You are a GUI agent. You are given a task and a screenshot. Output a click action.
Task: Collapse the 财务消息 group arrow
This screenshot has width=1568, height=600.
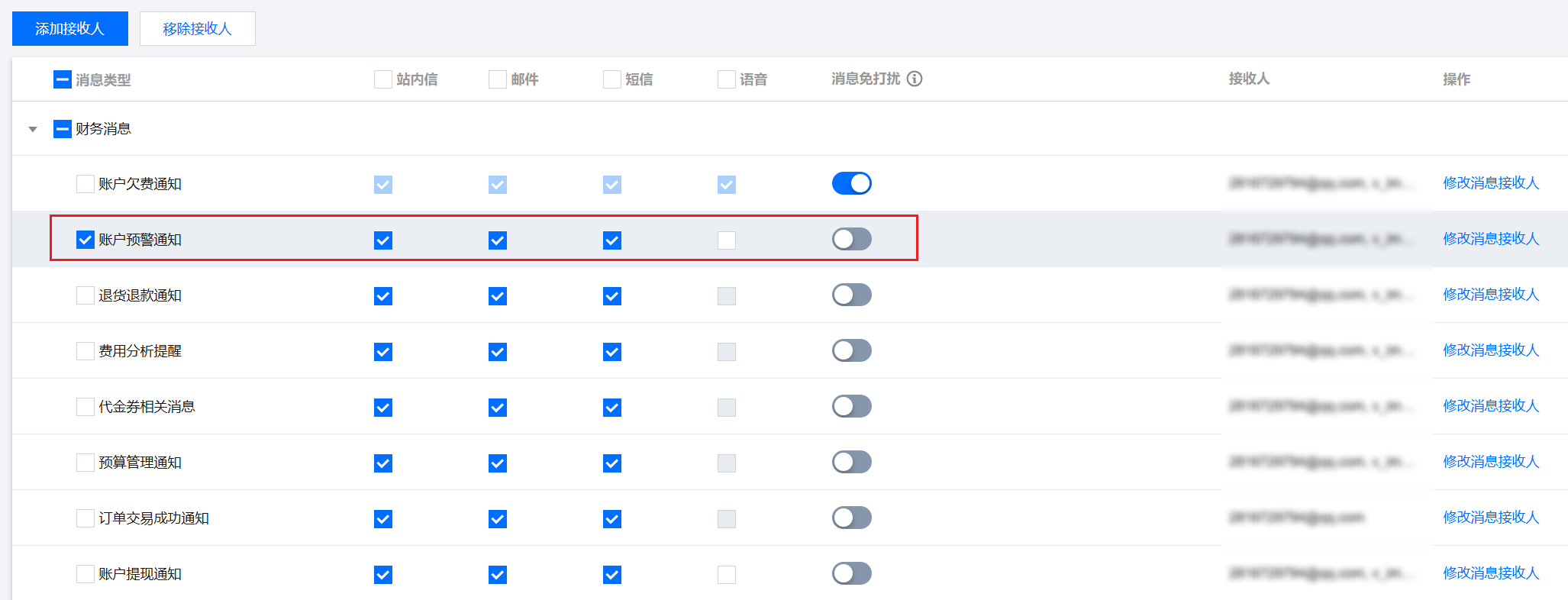tap(33, 129)
